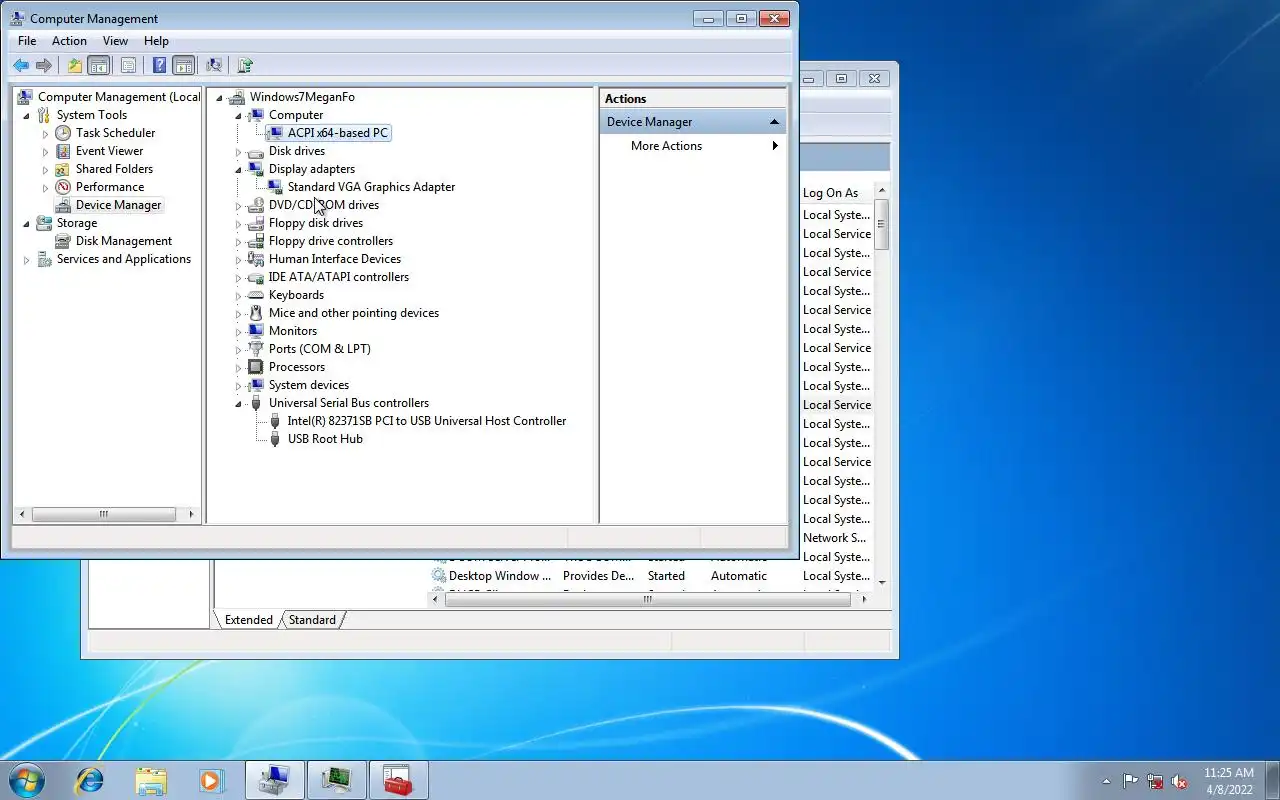Click the Up one level folder icon
The width and height of the screenshot is (1280, 800).
click(75, 66)
